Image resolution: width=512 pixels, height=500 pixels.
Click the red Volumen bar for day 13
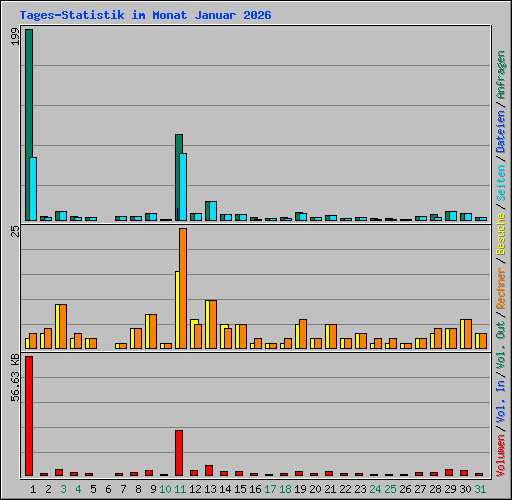click(x=209, y=471)
